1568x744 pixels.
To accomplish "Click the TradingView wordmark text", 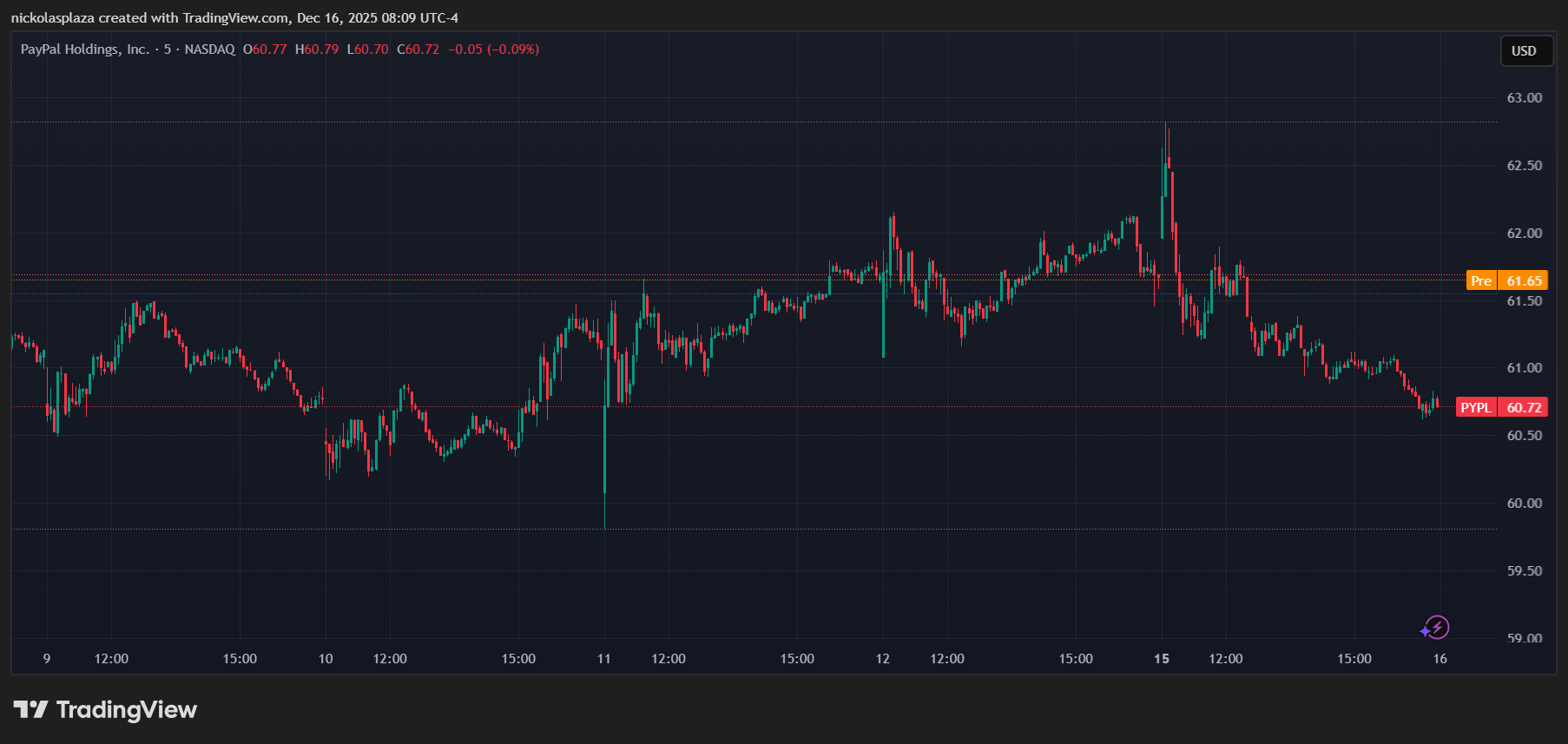I will click(x=127, y=710).
